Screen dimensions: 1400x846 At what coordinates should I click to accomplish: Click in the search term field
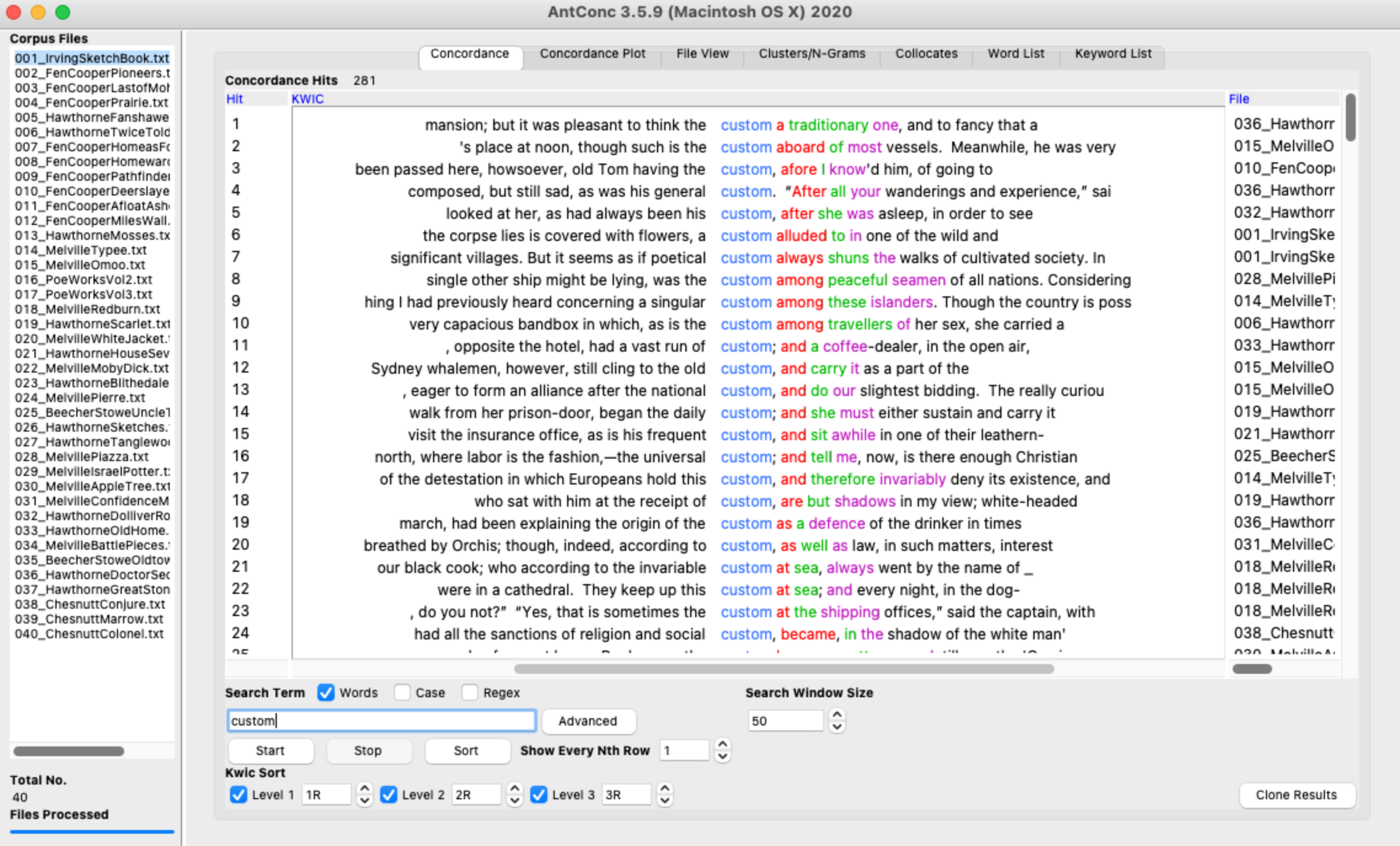tap(381, 721)
